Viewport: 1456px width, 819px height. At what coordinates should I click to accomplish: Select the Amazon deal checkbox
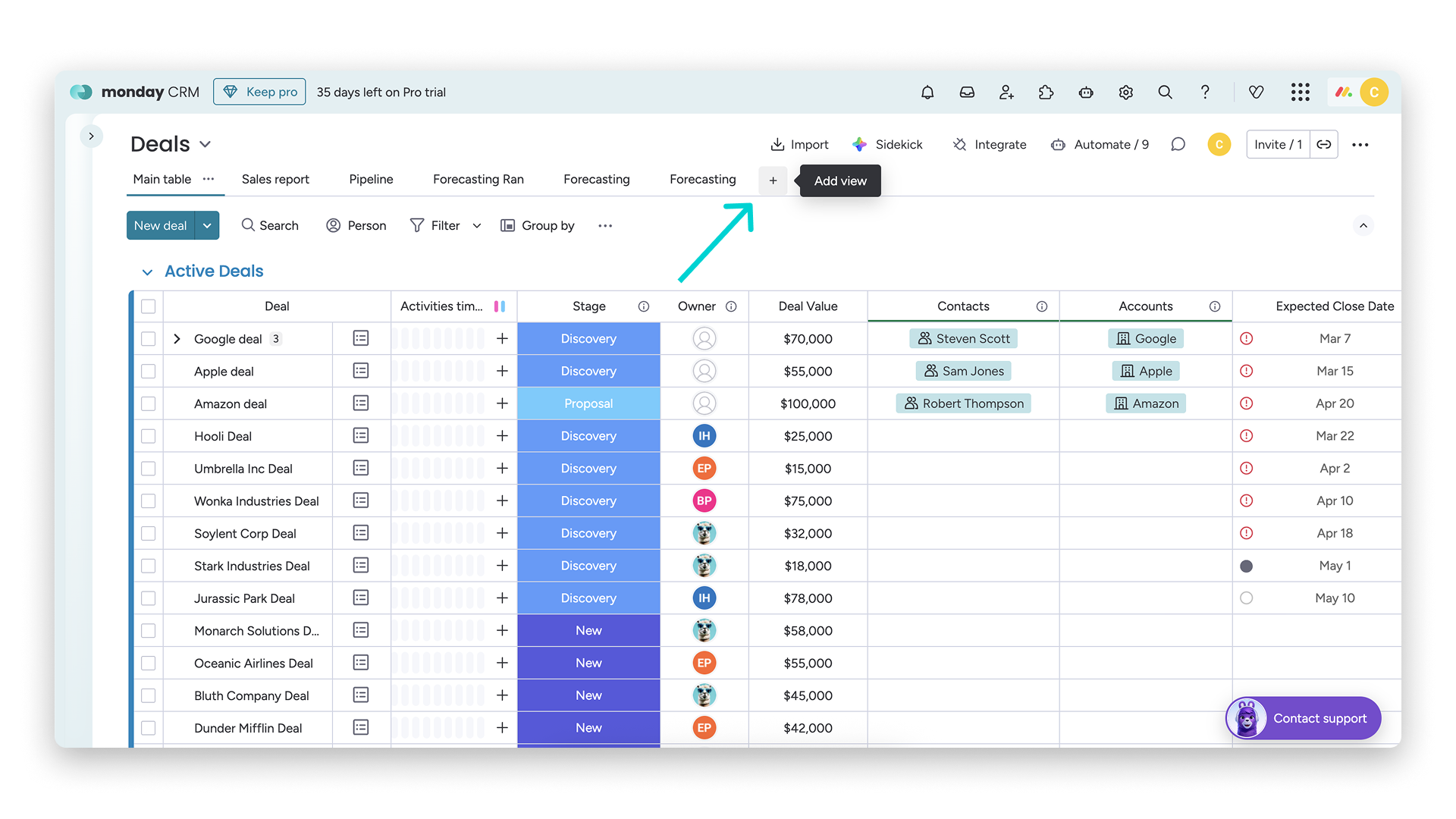[149, 404]
